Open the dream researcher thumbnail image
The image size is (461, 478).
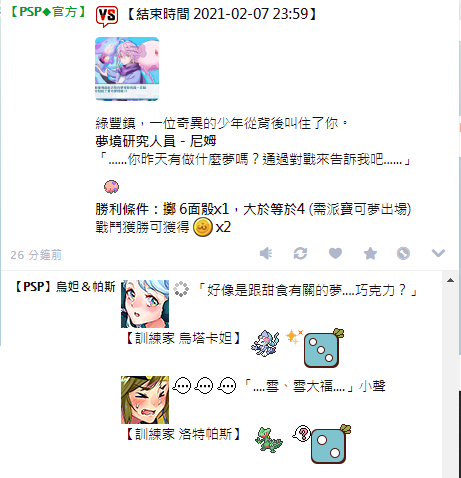click(127, 69)
